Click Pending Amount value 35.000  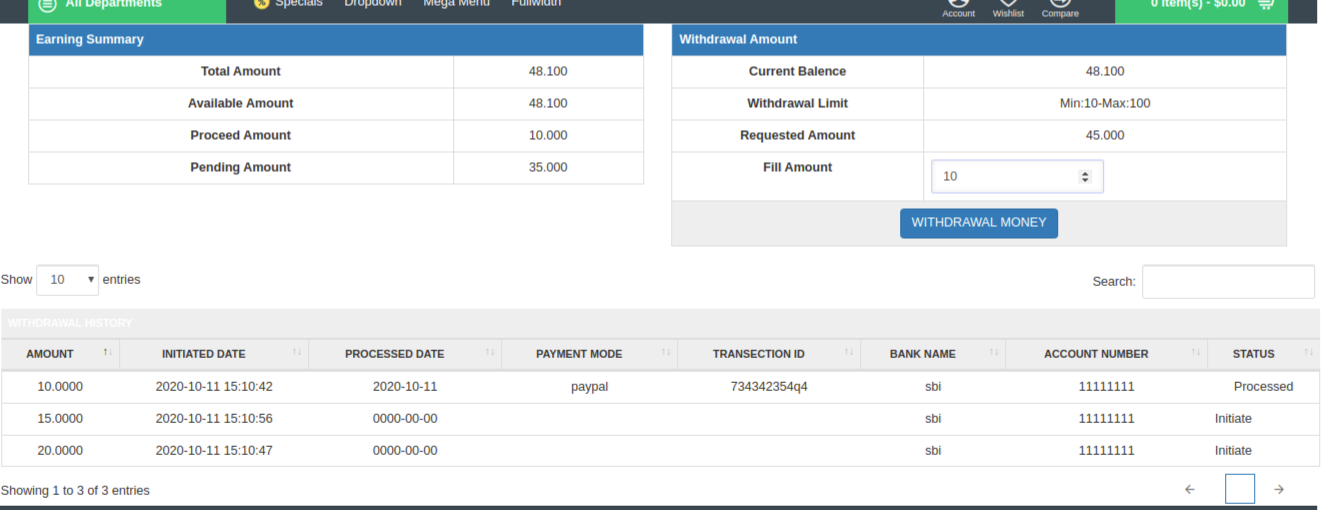click(548, 168)
